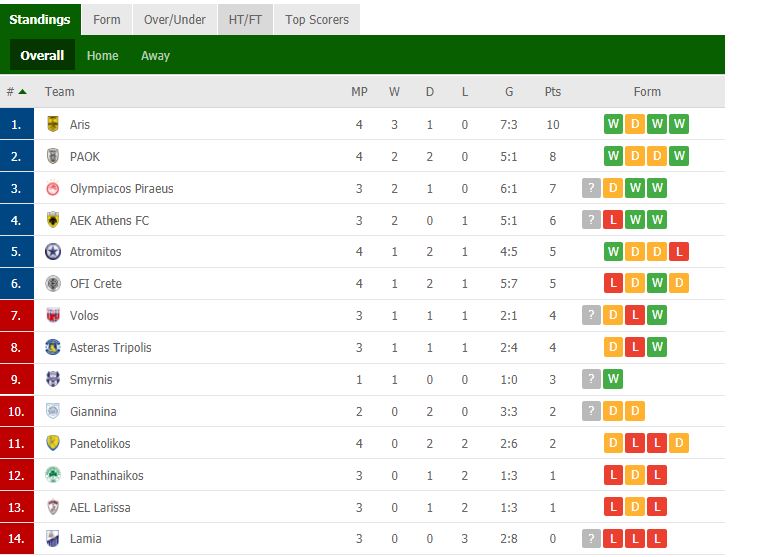
Task: Click the PAOK team logo
Action: coord(53,157)
